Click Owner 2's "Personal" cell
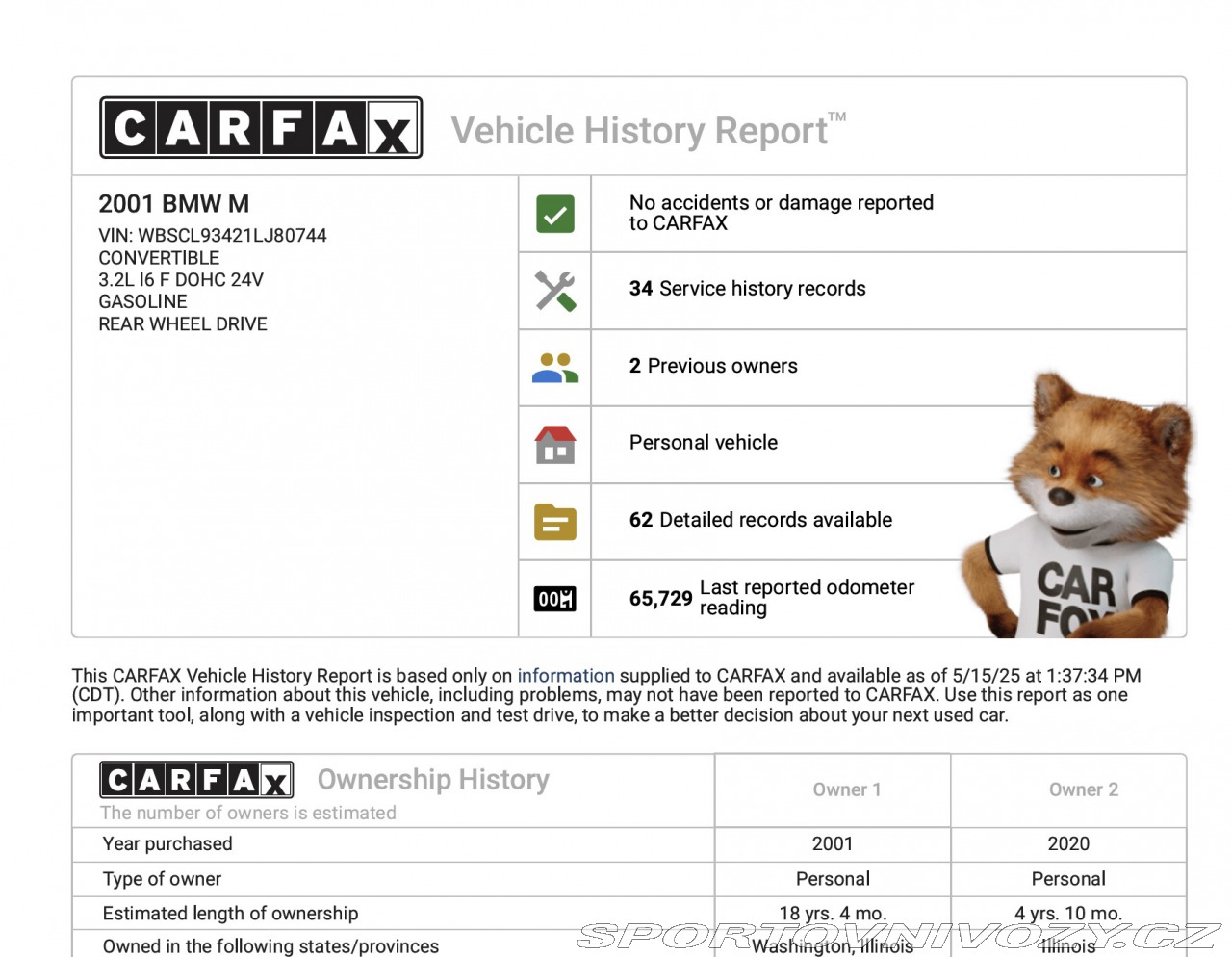The image size is (1232, 957). coord(1068,879)
